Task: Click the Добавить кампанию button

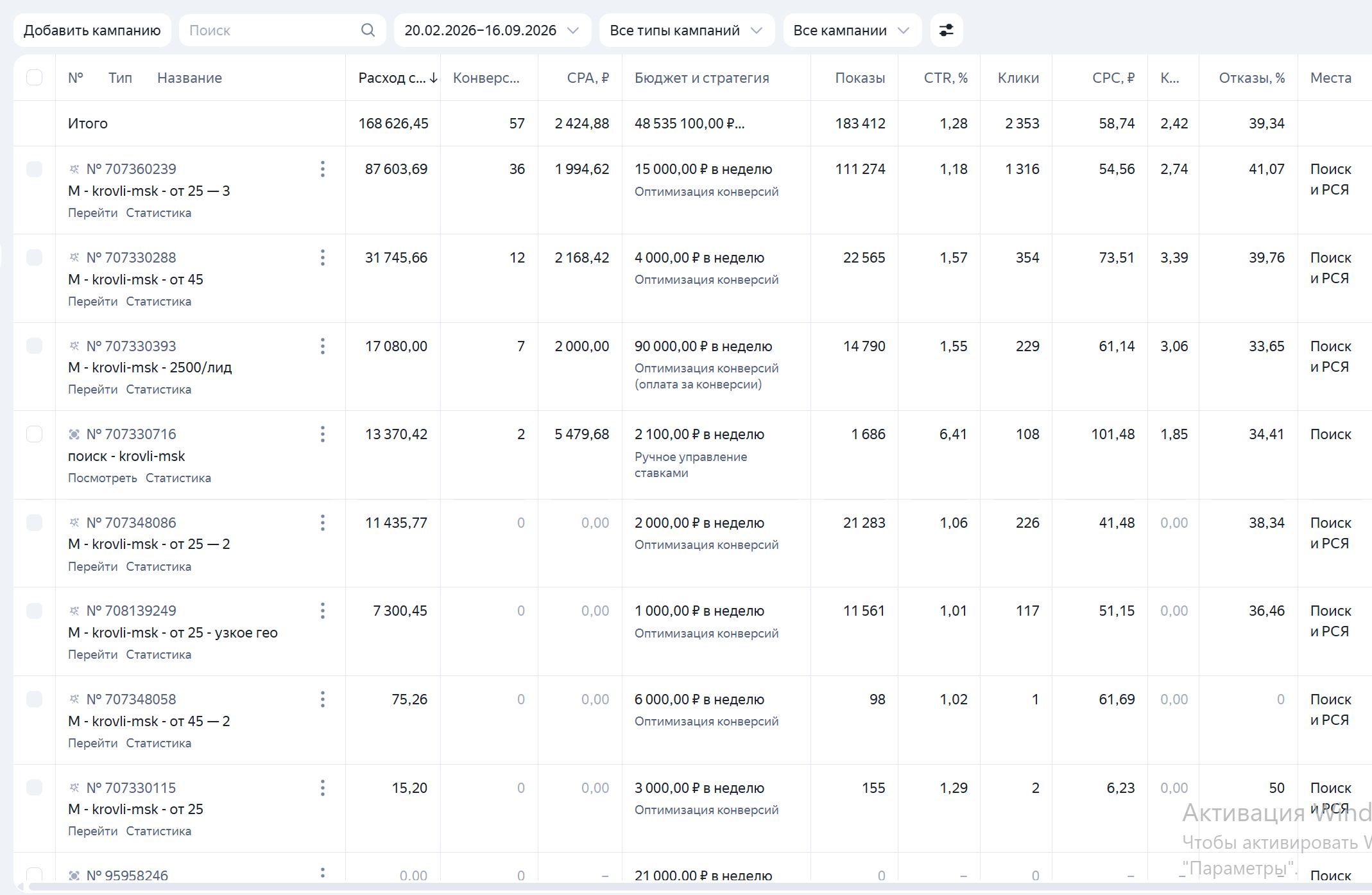Action: click(x=92, y=30)
